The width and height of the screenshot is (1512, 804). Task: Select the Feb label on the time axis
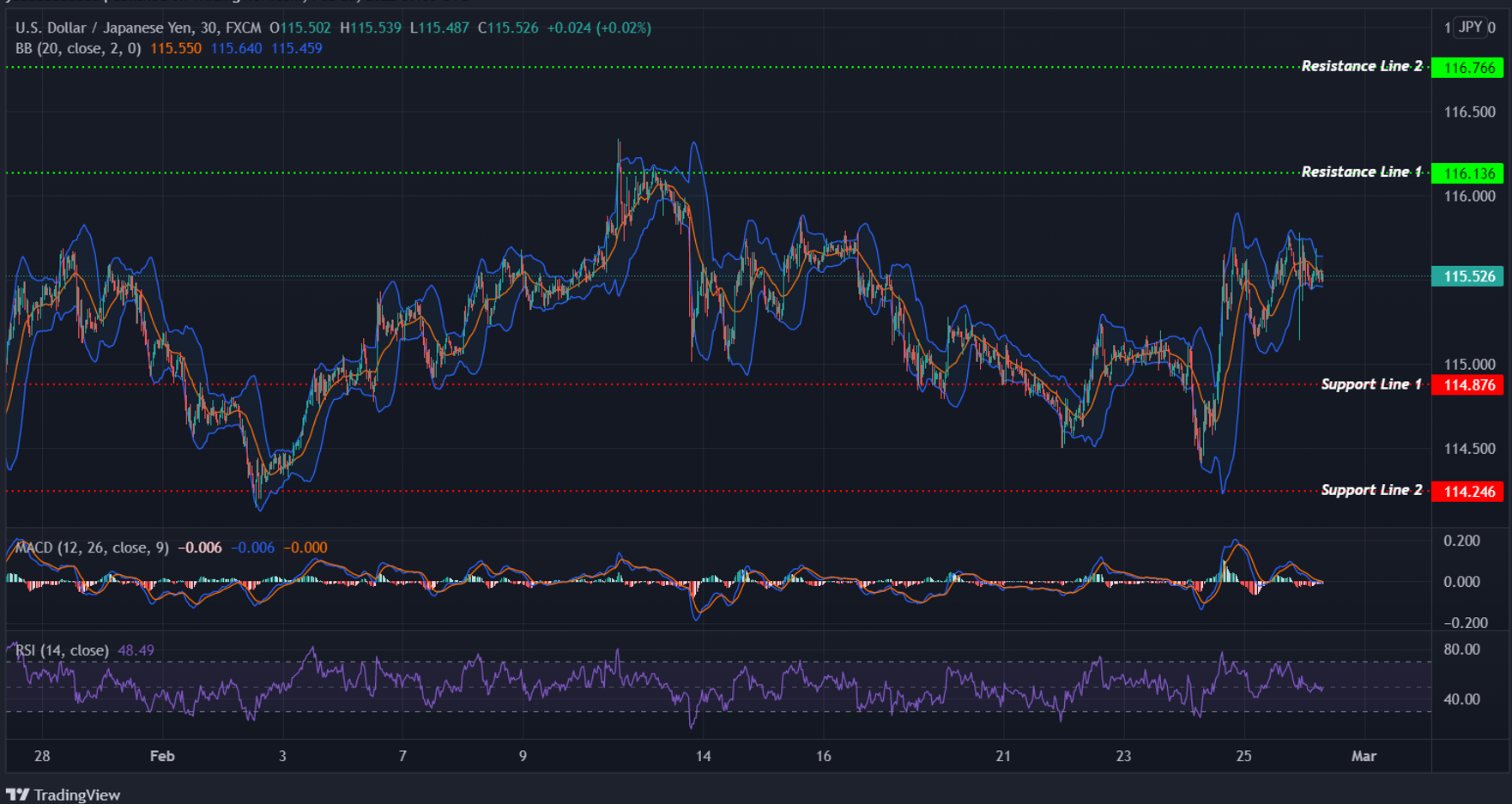point(162,757)
